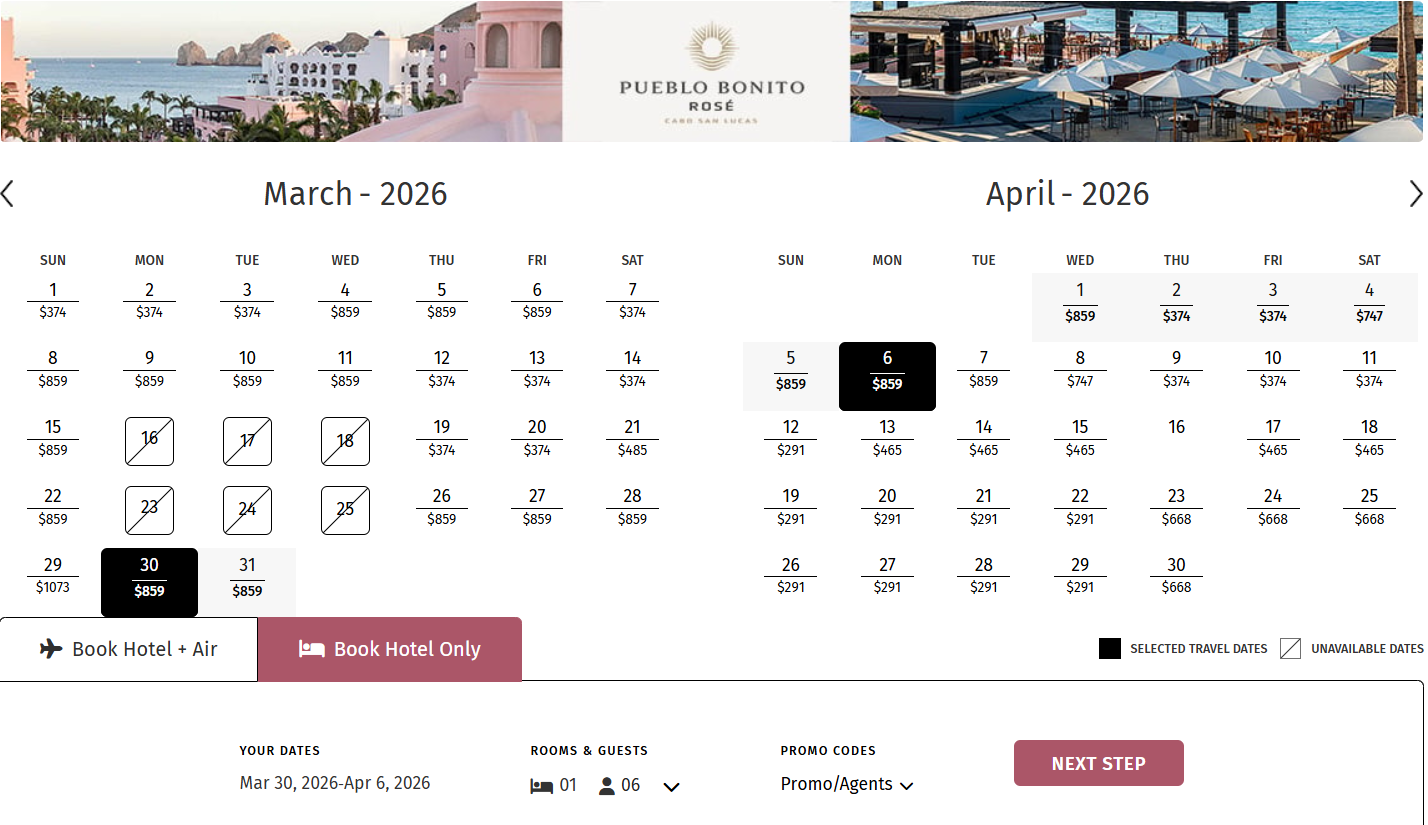Choose March 21 priced at $485

point(632,438)
